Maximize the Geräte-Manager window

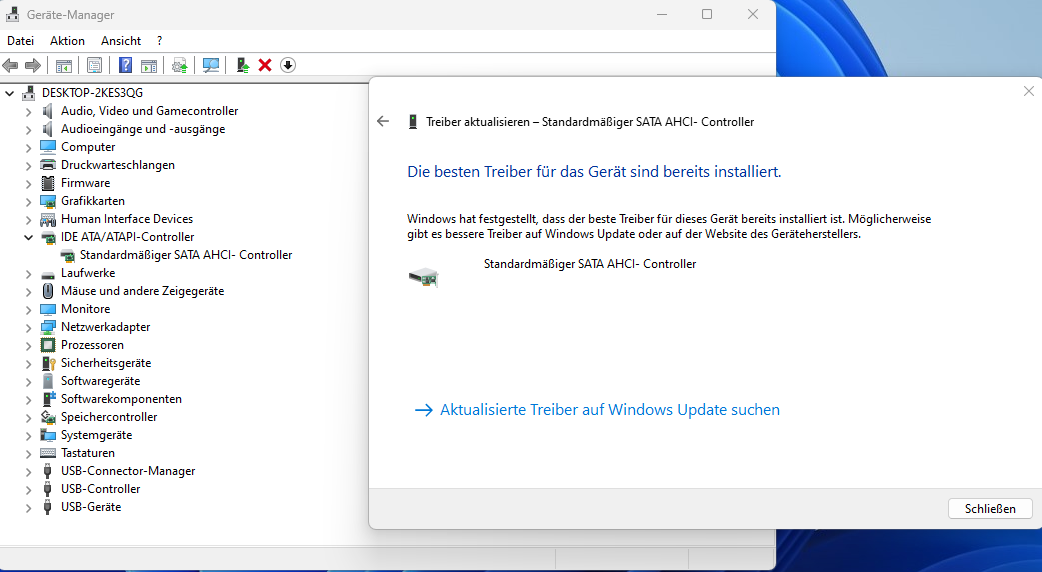tap(707, 14)
